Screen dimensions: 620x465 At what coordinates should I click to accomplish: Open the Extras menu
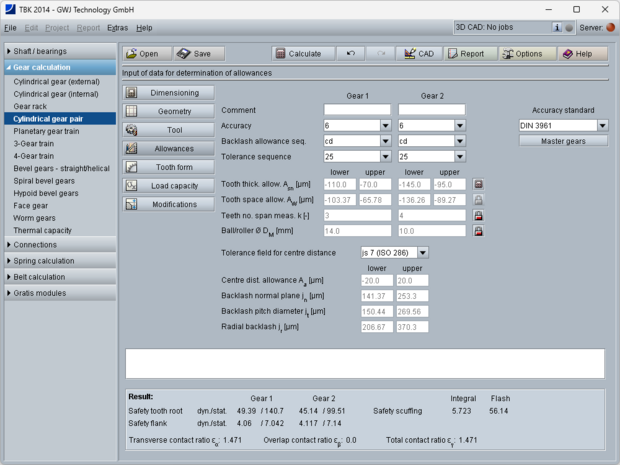coord(117,28)
